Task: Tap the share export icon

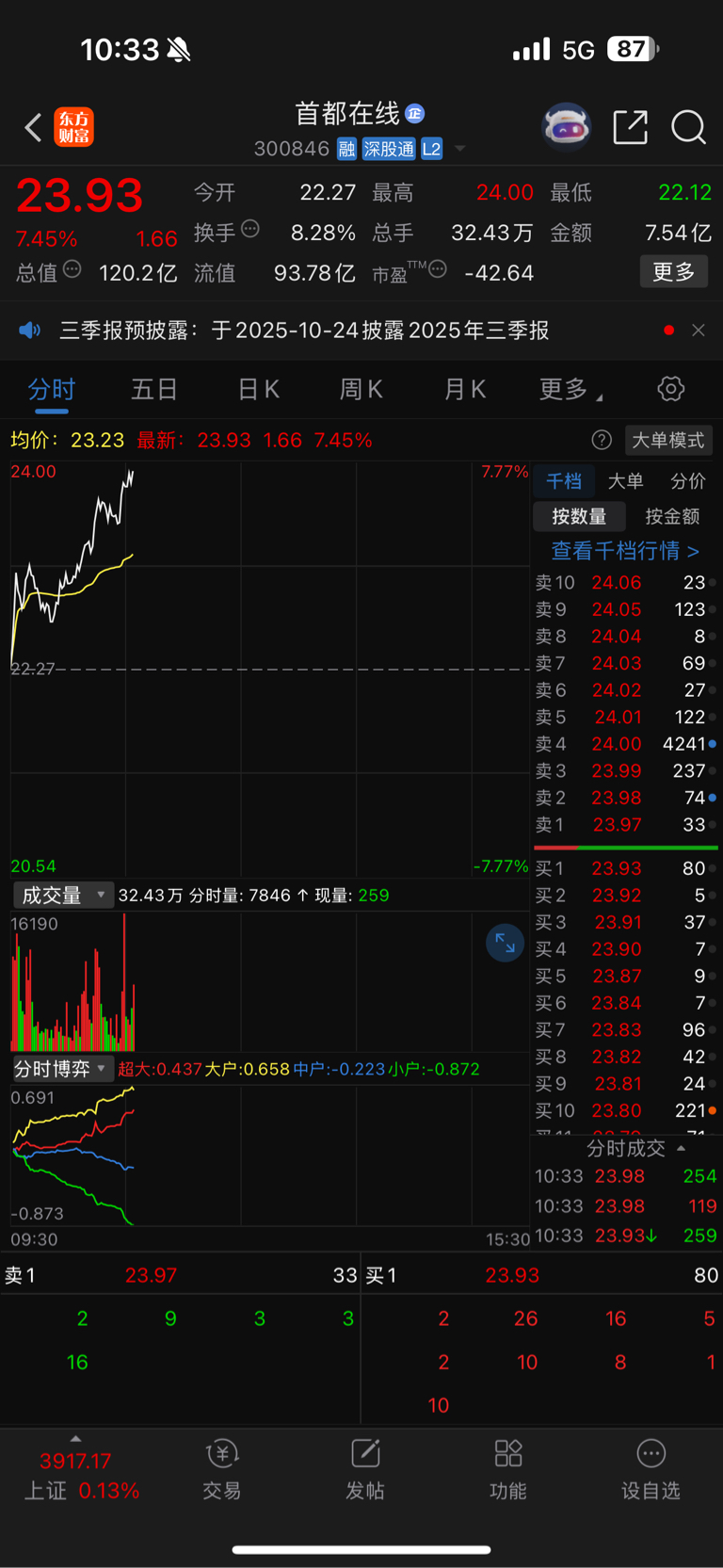Action: tap(630, 127)
